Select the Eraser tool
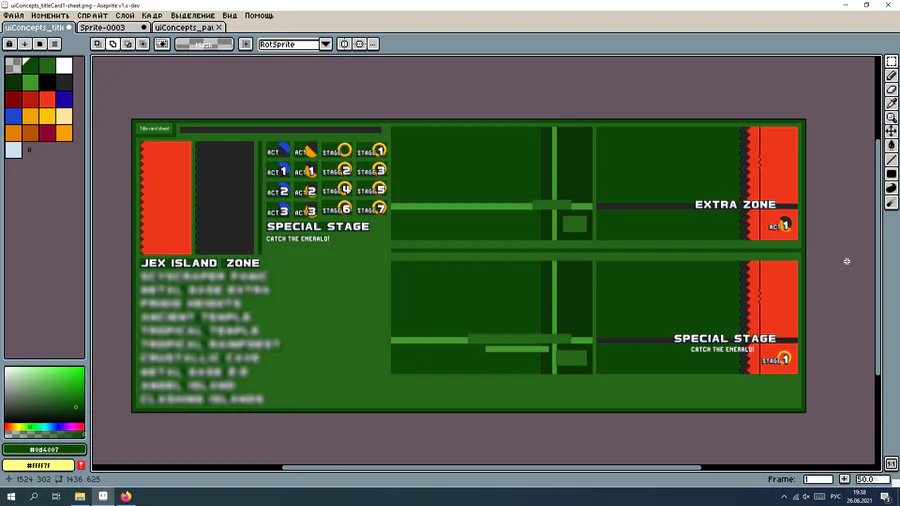Viewport: 900px width, 506px height. point(891,89)
